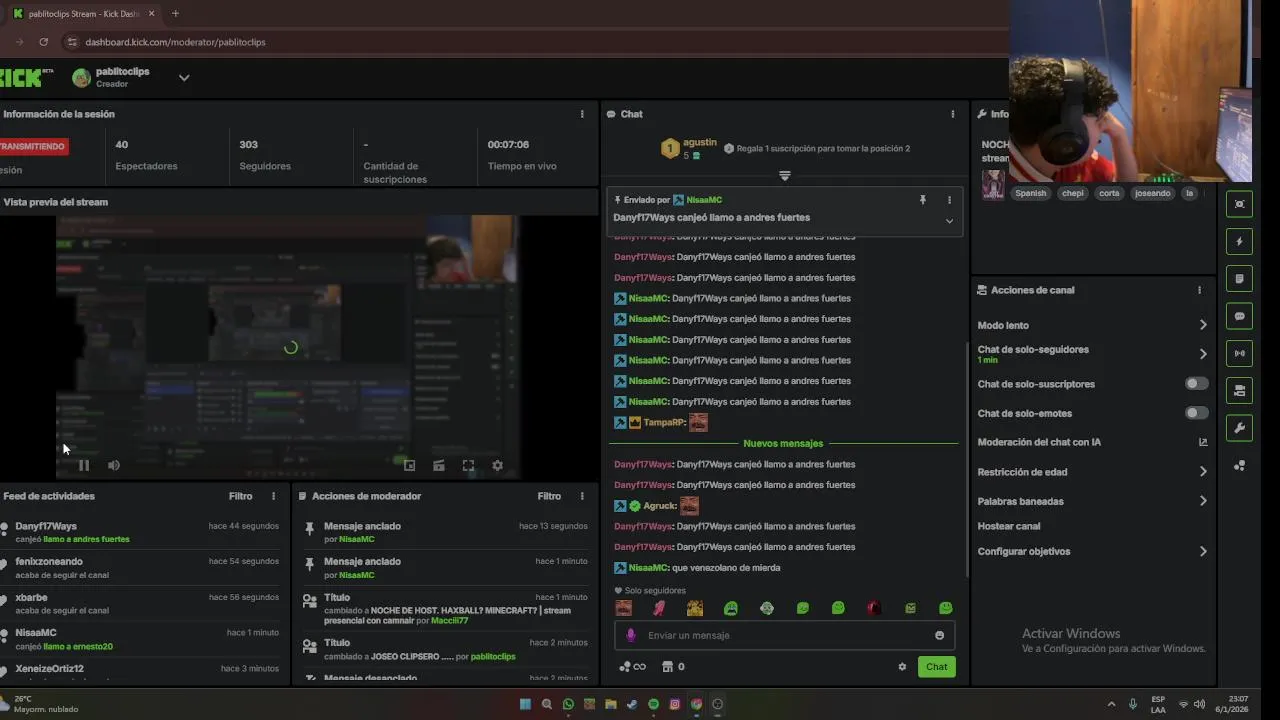Open stream preview settings gear

point(497,465)
